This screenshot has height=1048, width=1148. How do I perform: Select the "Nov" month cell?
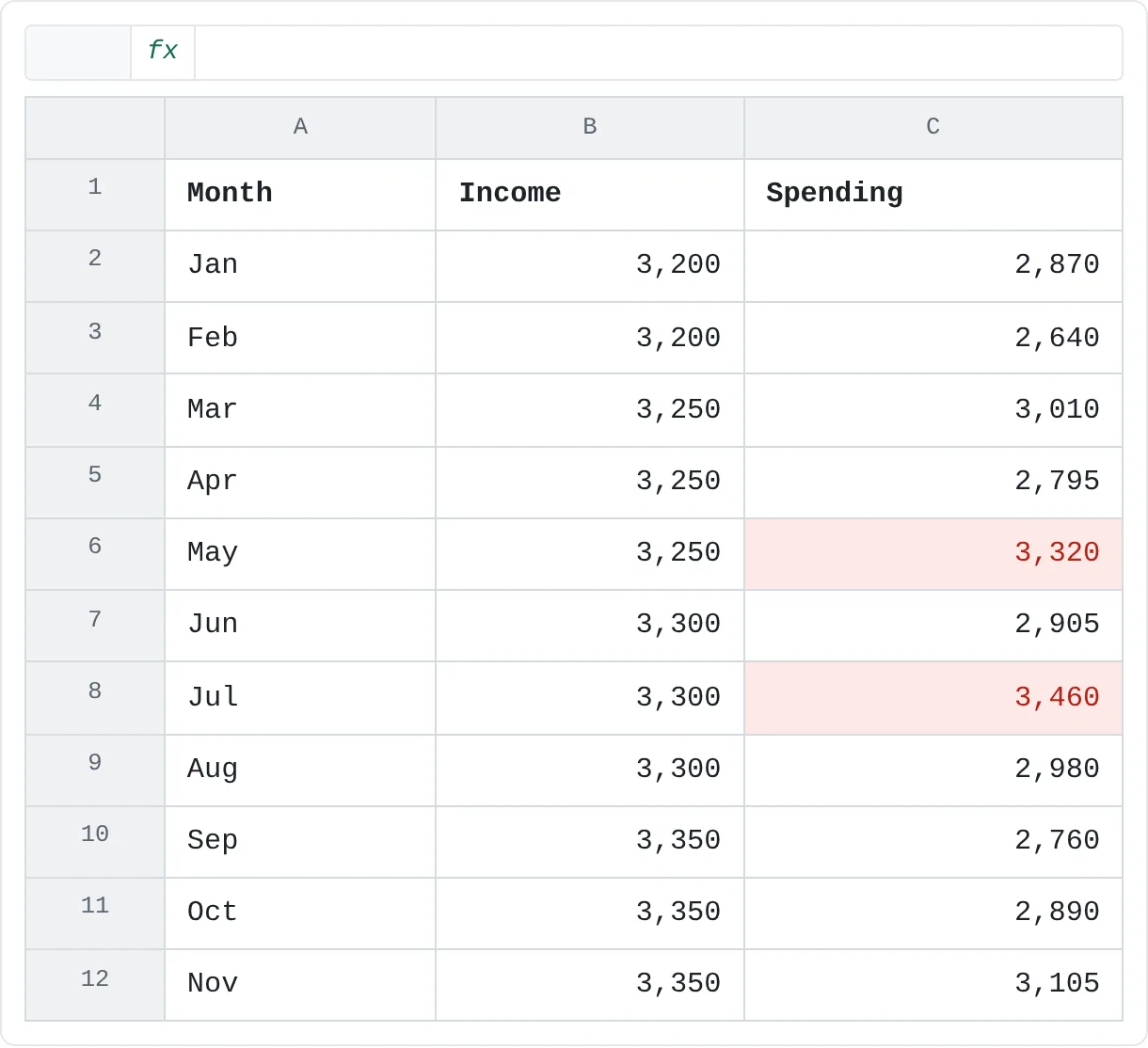300,985
